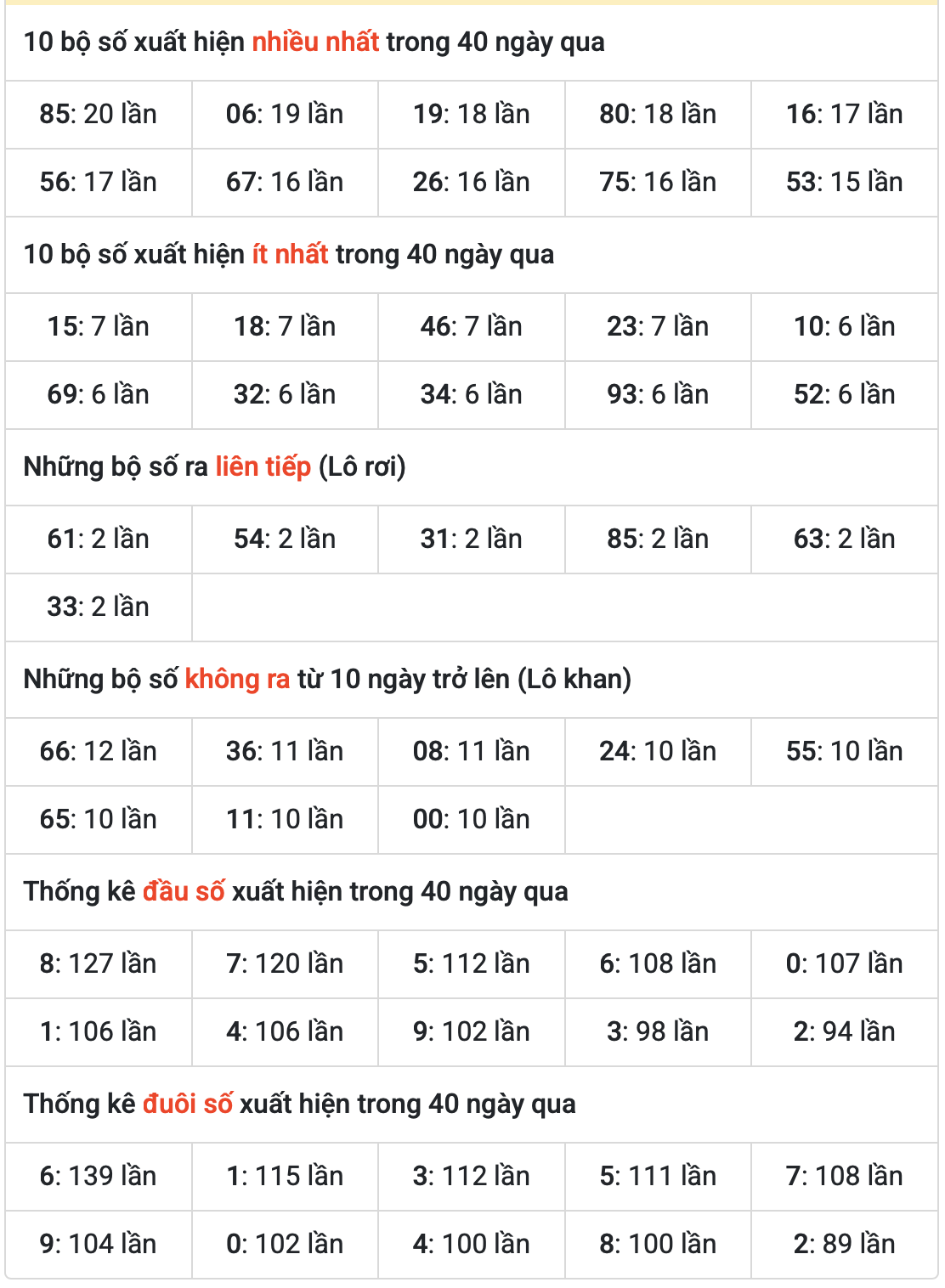This screenshot has width=945, height=1288.
Task: Click the 'không ra' highlighted text
Action: [237, 679]
